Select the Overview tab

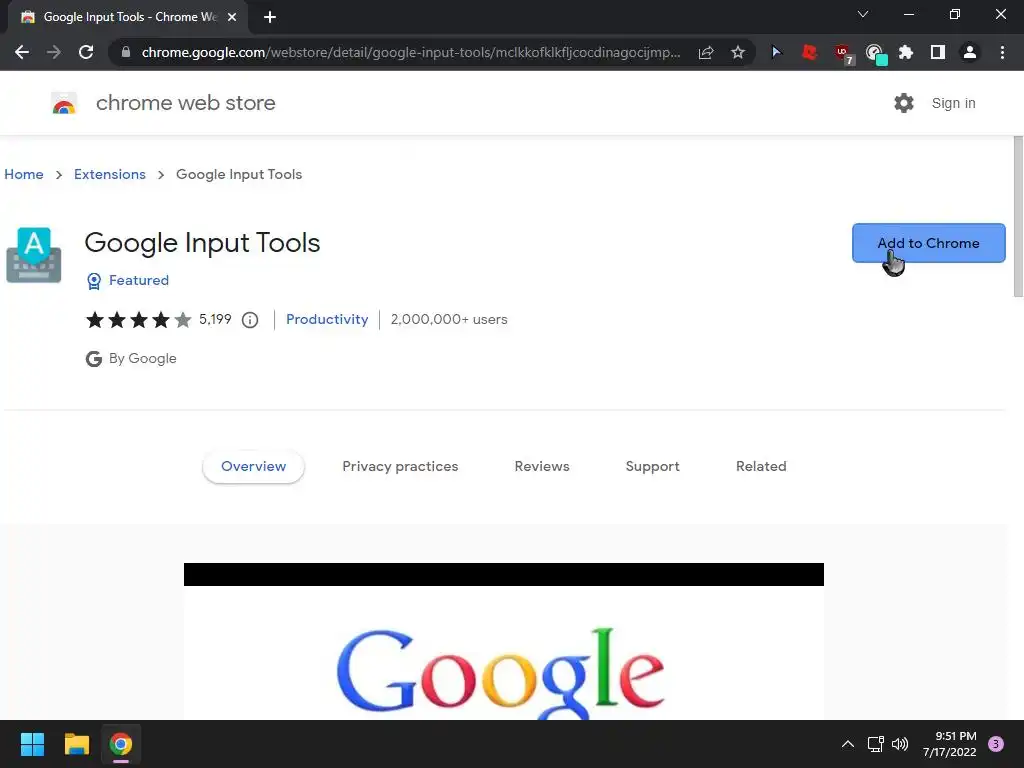pos(253,466)
